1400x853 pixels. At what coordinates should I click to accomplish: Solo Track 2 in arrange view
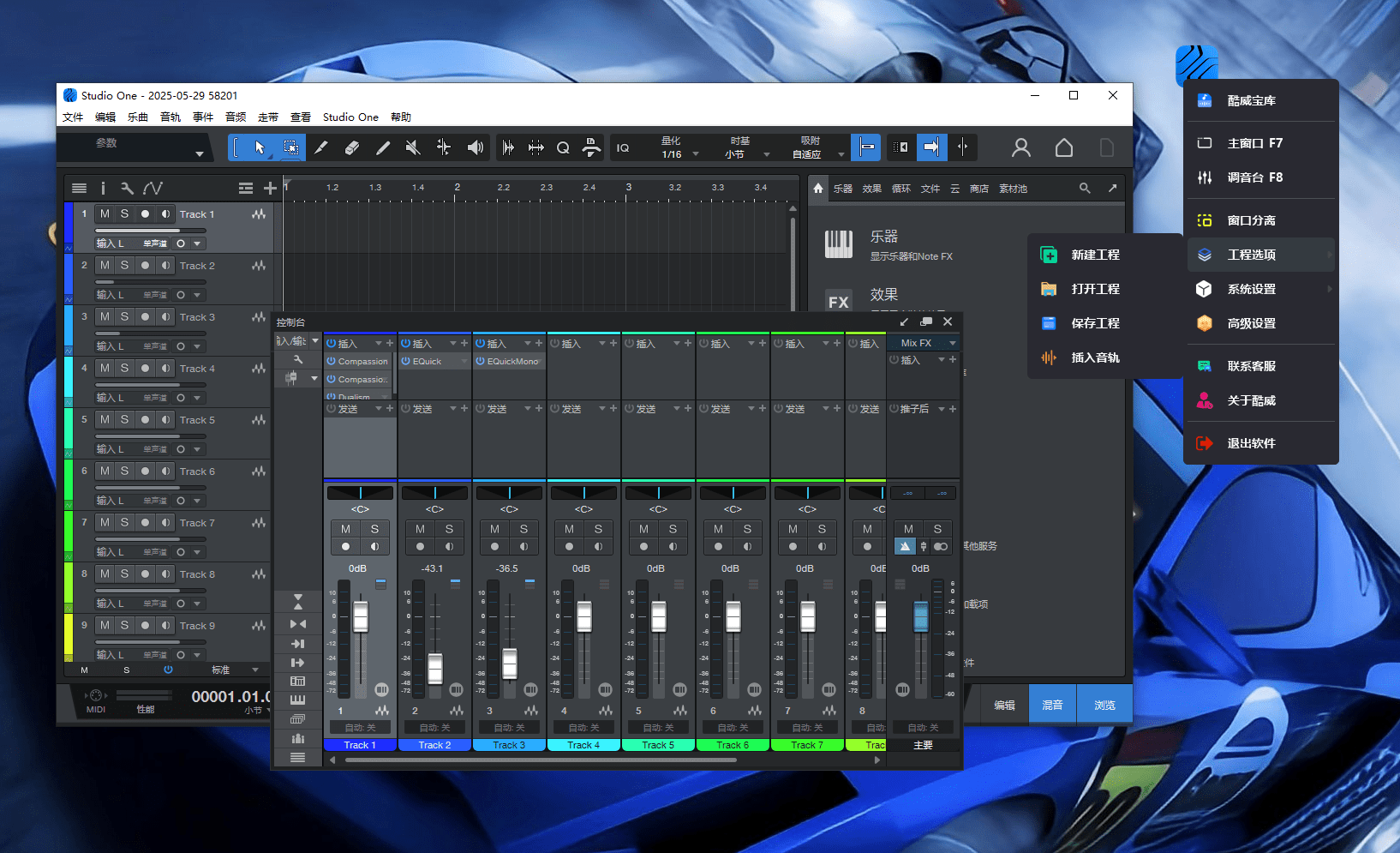(125, 265)
